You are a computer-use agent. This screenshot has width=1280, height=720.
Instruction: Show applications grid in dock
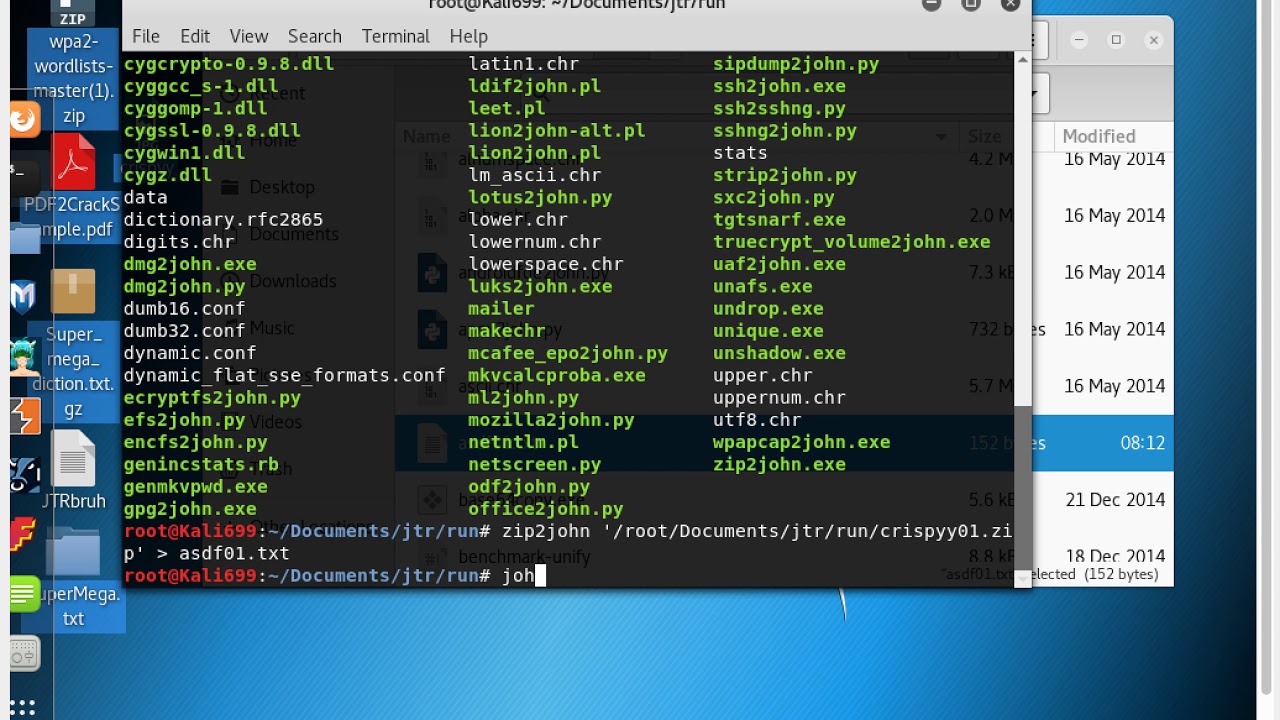(x=23, y=709)
